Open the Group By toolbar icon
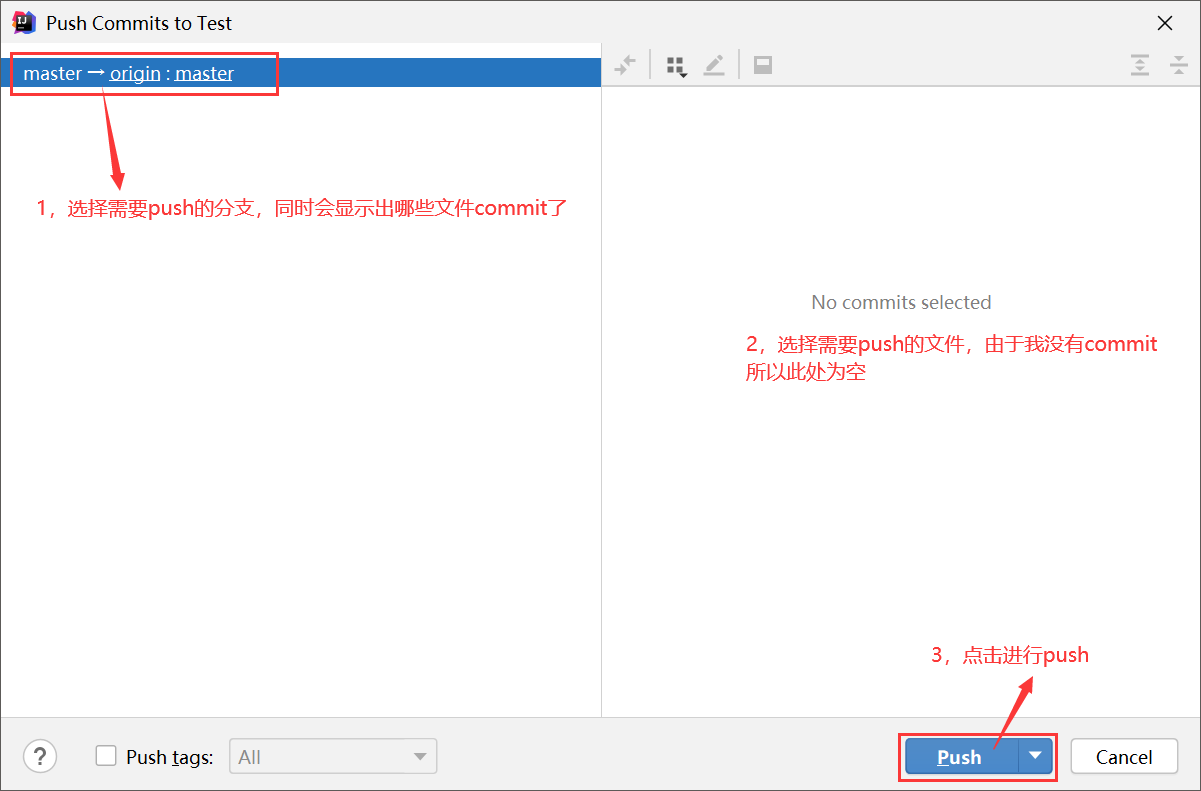The height and width of the screenshot is (791, 1201). [x=676, y=66]
